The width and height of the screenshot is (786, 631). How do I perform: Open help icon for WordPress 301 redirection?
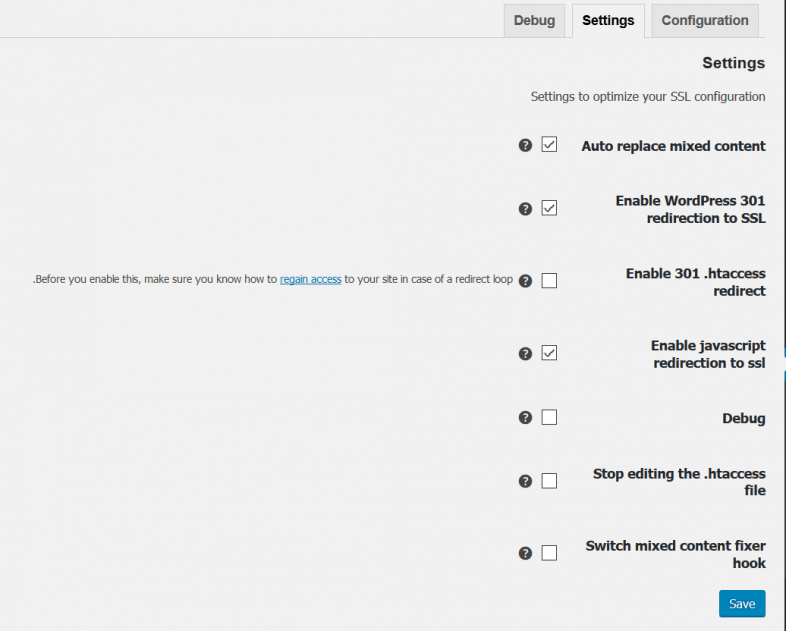(525, 208)
